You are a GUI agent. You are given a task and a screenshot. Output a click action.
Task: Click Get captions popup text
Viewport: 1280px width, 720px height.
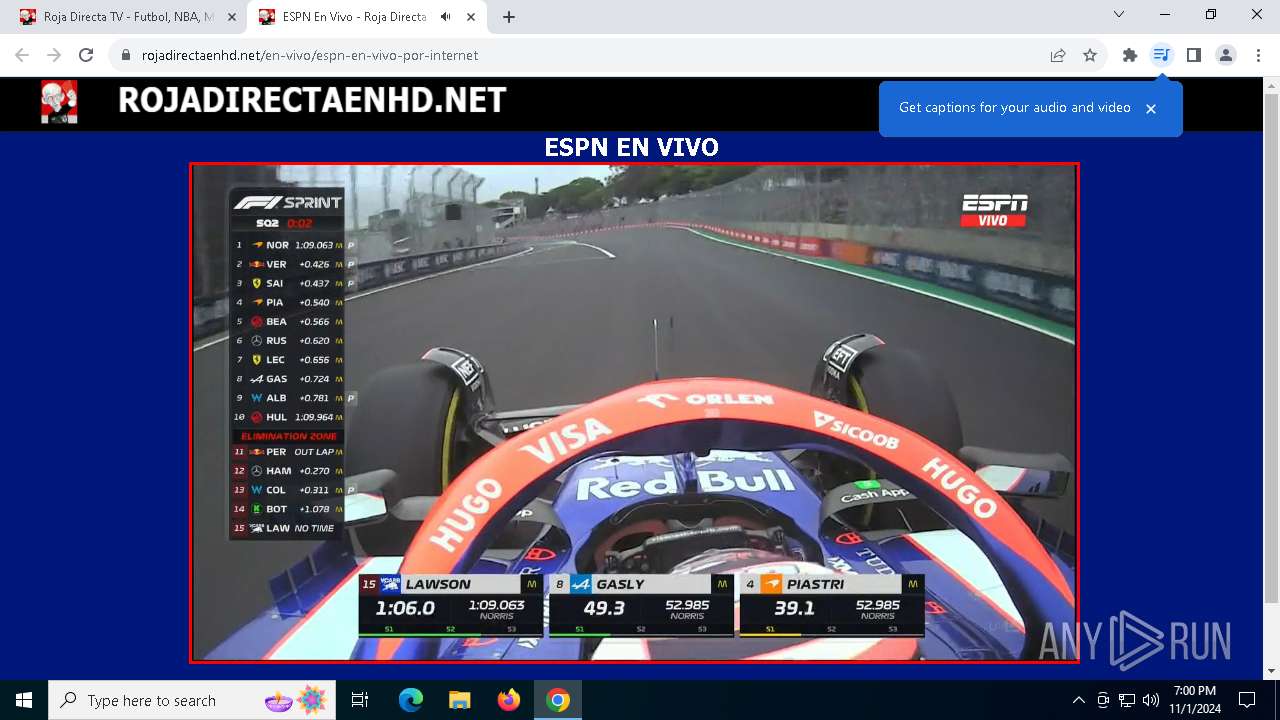[x=1015, y=108]
